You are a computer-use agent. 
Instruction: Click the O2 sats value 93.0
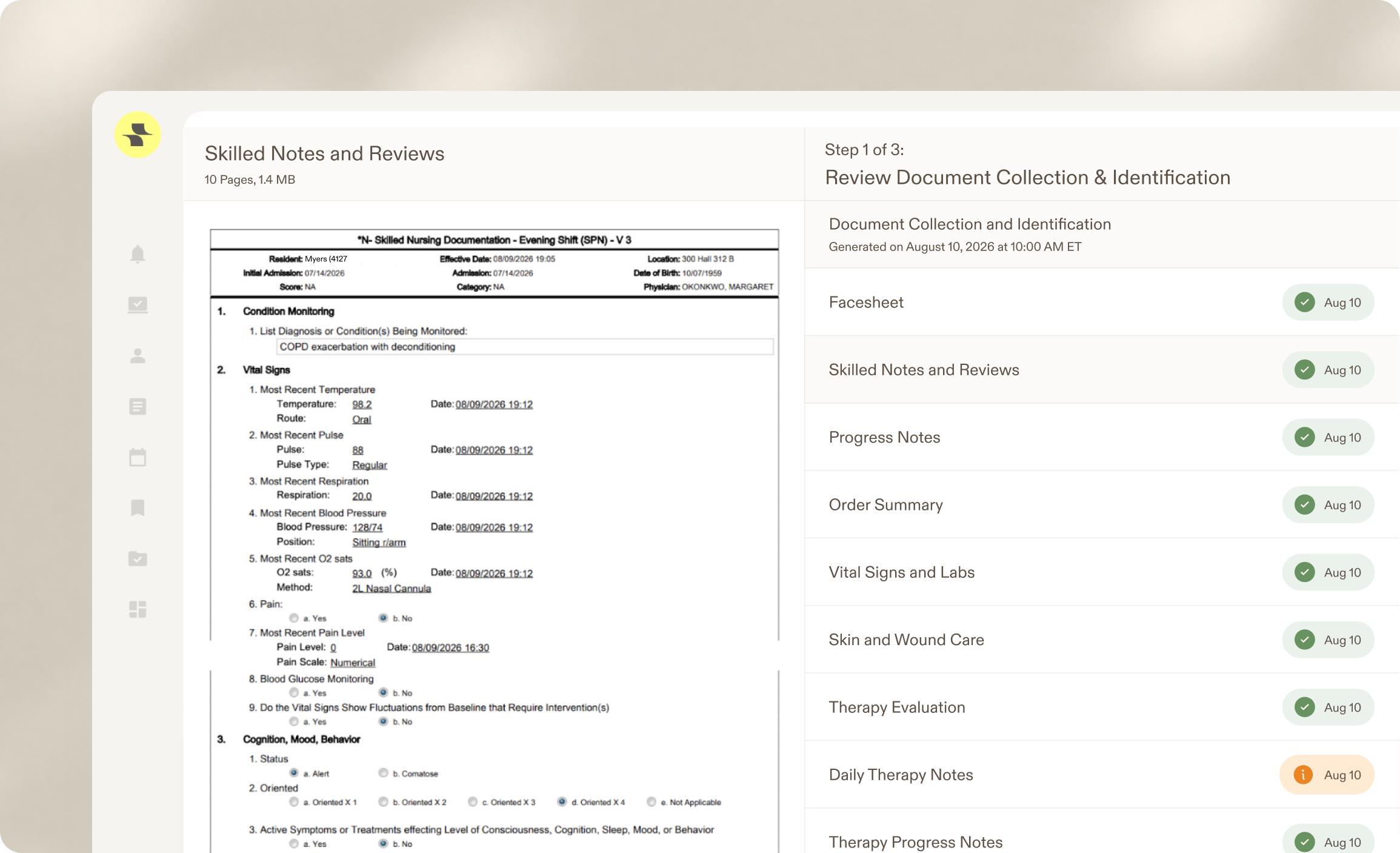point(362,573)
